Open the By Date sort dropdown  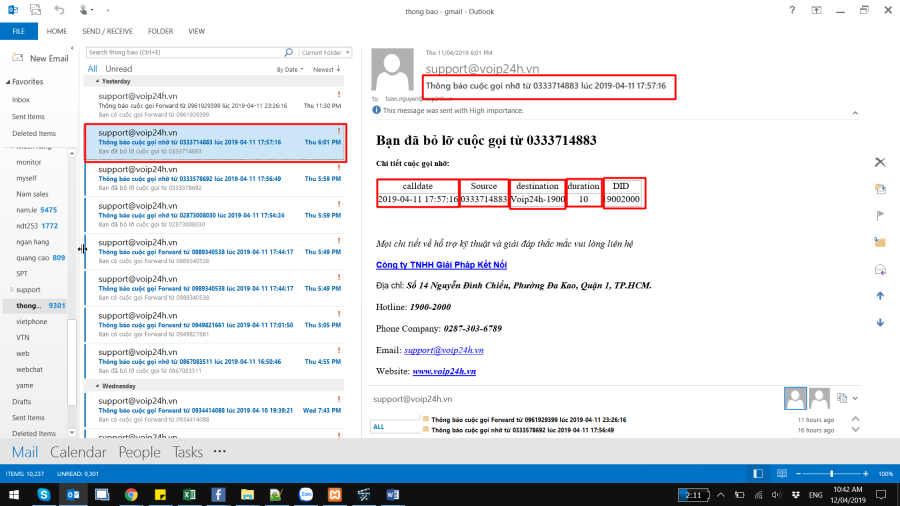[x=290, y=69]
